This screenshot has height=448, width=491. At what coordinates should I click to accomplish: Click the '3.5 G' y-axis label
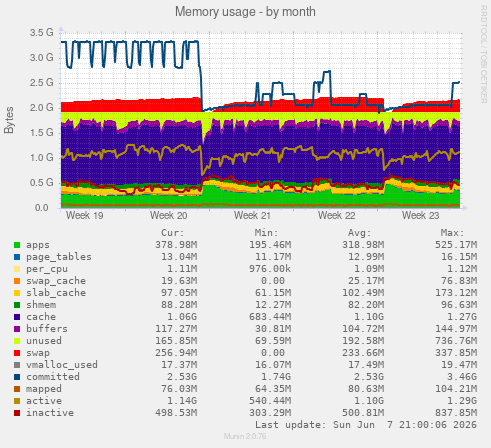click(x=41, y=33)
